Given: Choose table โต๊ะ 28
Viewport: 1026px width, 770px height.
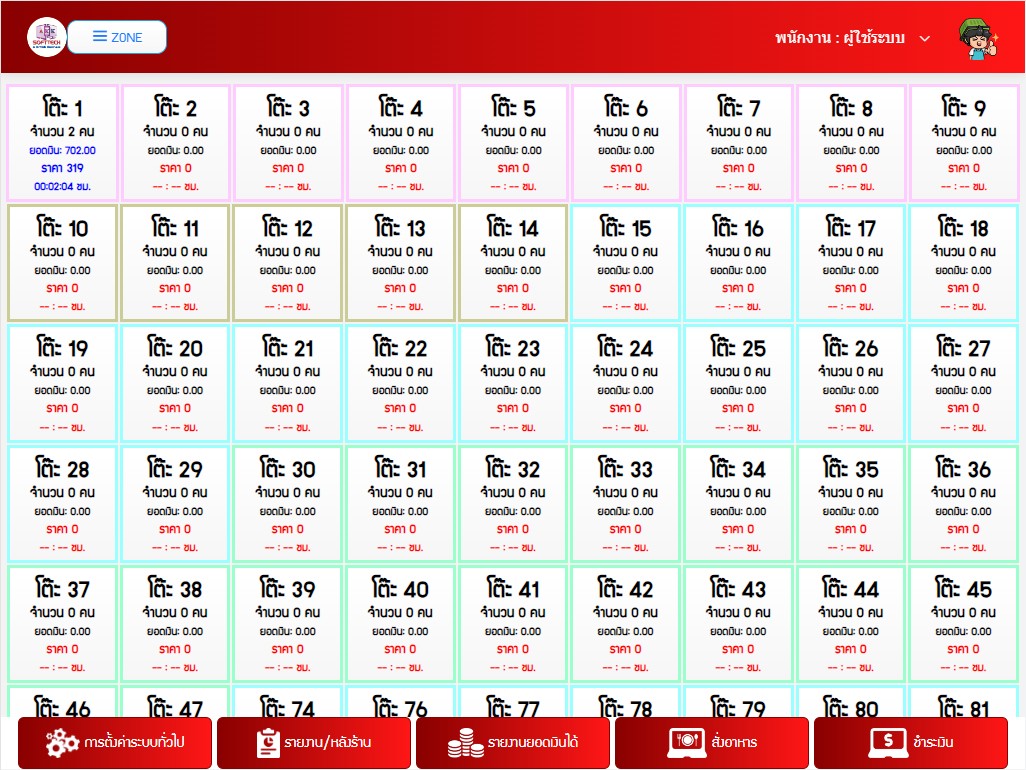Looking at the screenshot, I should pyautogui.click(x=63, y=504).
